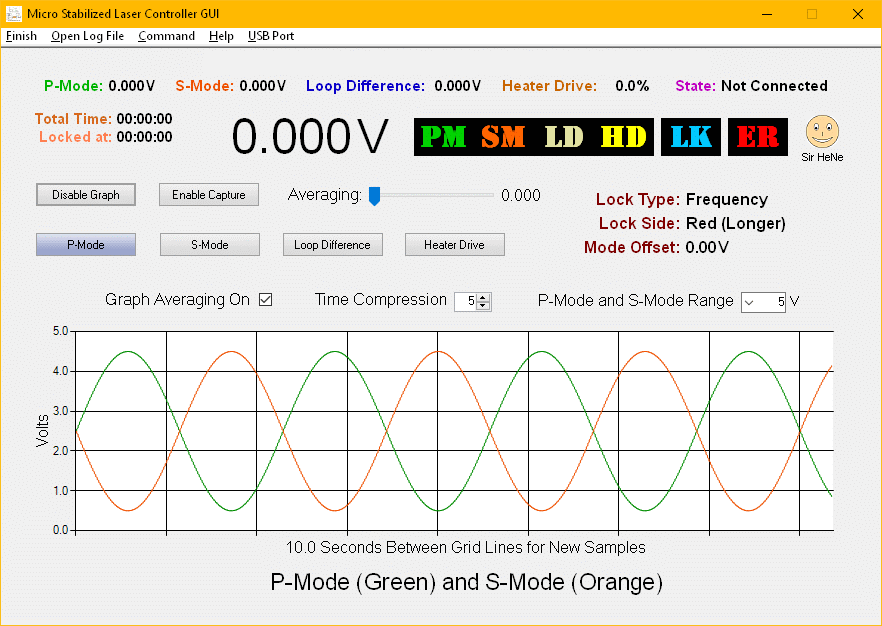Open the USB Port menu
The height and width of the screenshot is (626, 882).
coord(271,36)
